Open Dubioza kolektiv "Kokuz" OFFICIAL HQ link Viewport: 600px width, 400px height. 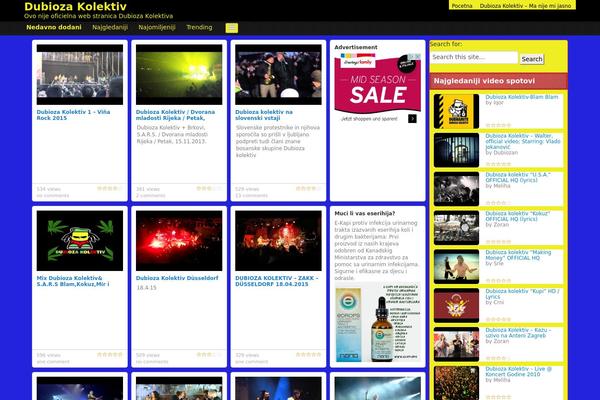[518, 216]
